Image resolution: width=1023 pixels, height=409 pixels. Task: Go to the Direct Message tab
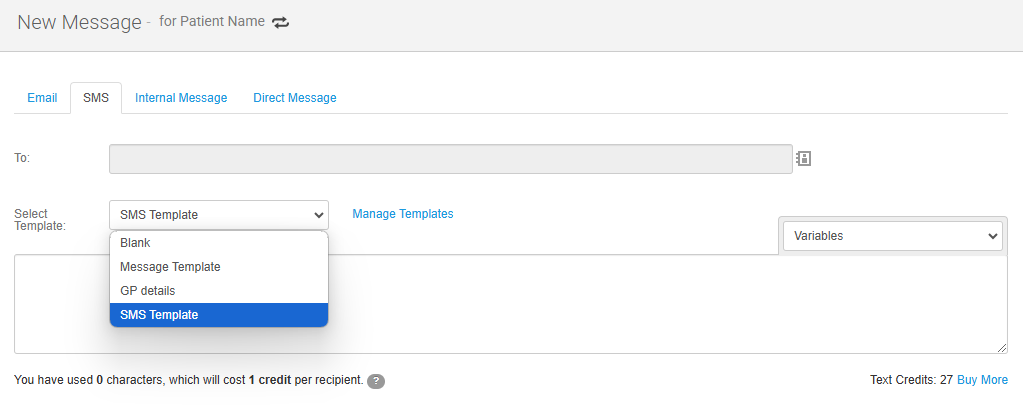pos(294,98)
